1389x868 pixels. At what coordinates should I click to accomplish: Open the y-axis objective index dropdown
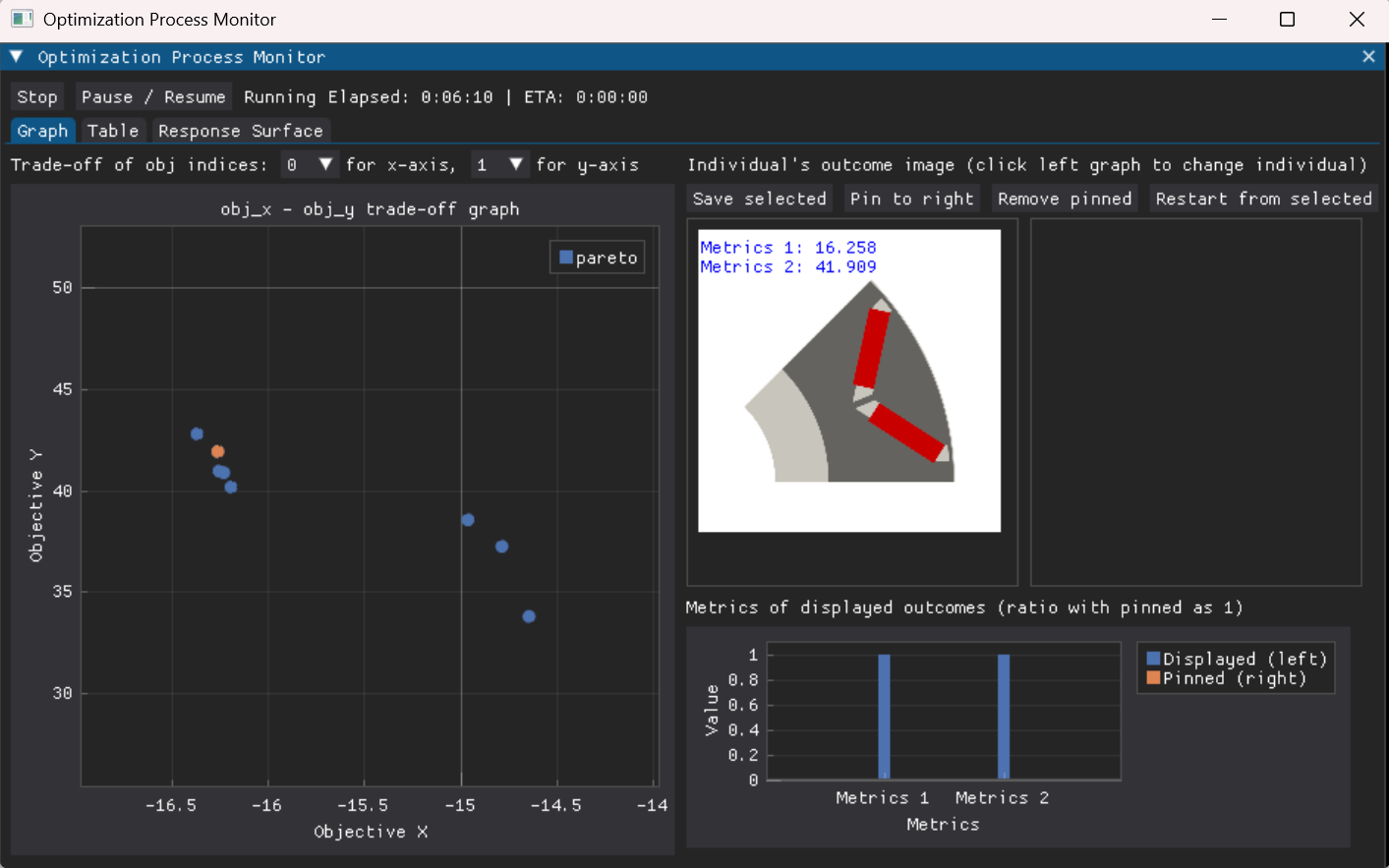click(500, 165)
